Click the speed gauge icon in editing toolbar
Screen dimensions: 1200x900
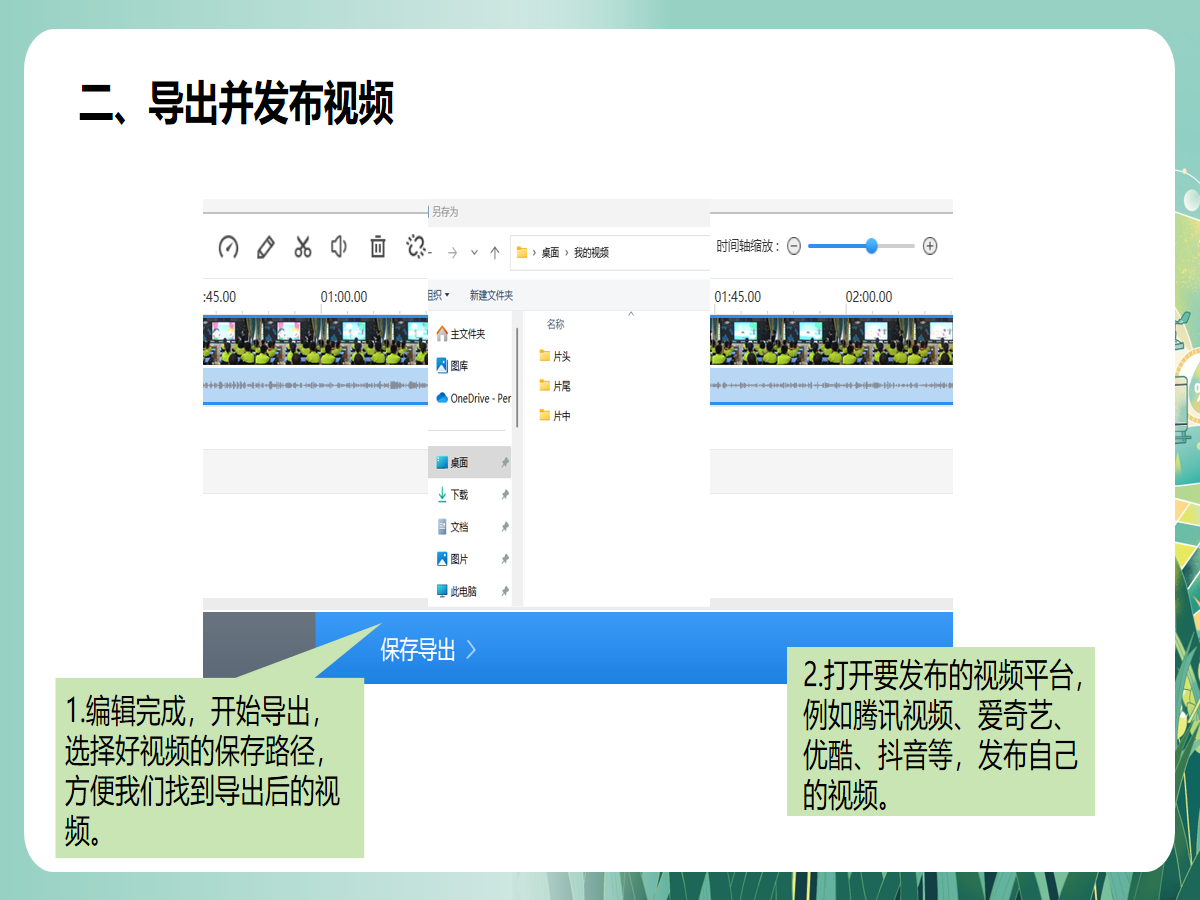[x=229, y=247]
